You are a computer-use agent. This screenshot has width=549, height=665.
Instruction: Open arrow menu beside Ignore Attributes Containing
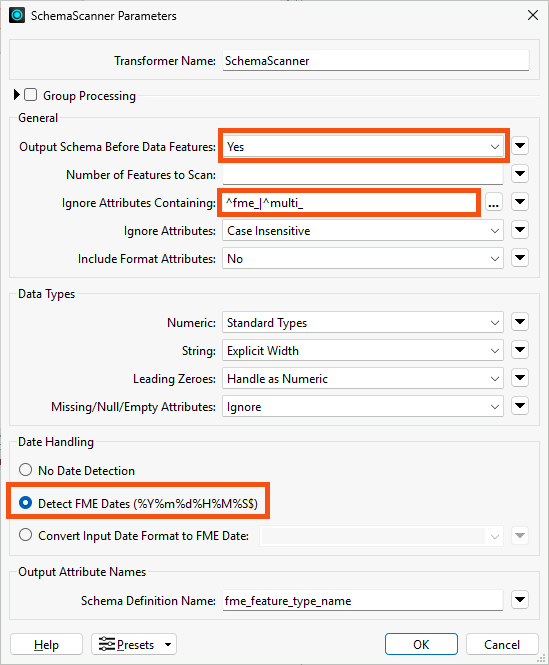click(x=520, y=201)
